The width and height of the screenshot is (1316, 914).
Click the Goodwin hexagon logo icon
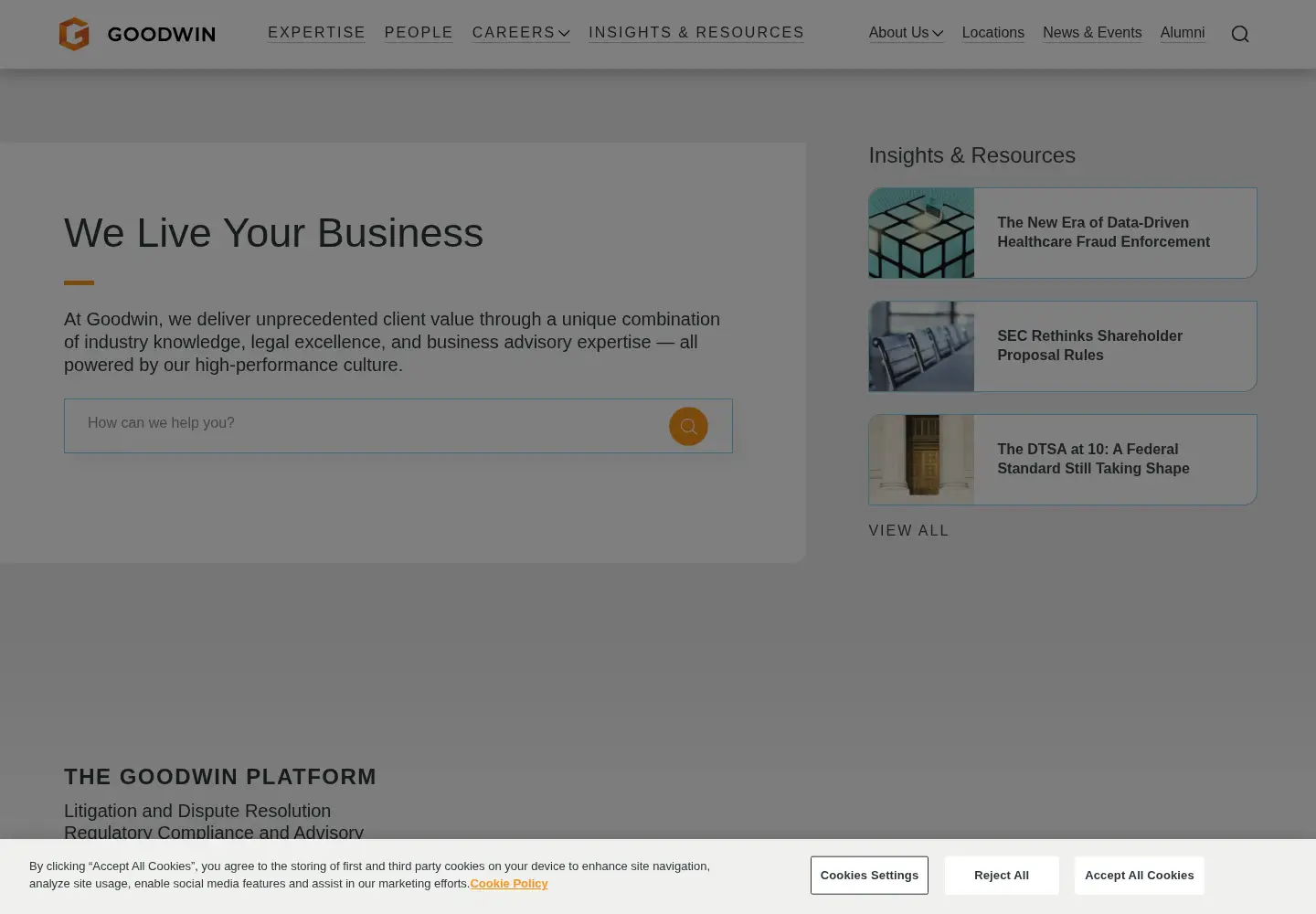point(74,34)
